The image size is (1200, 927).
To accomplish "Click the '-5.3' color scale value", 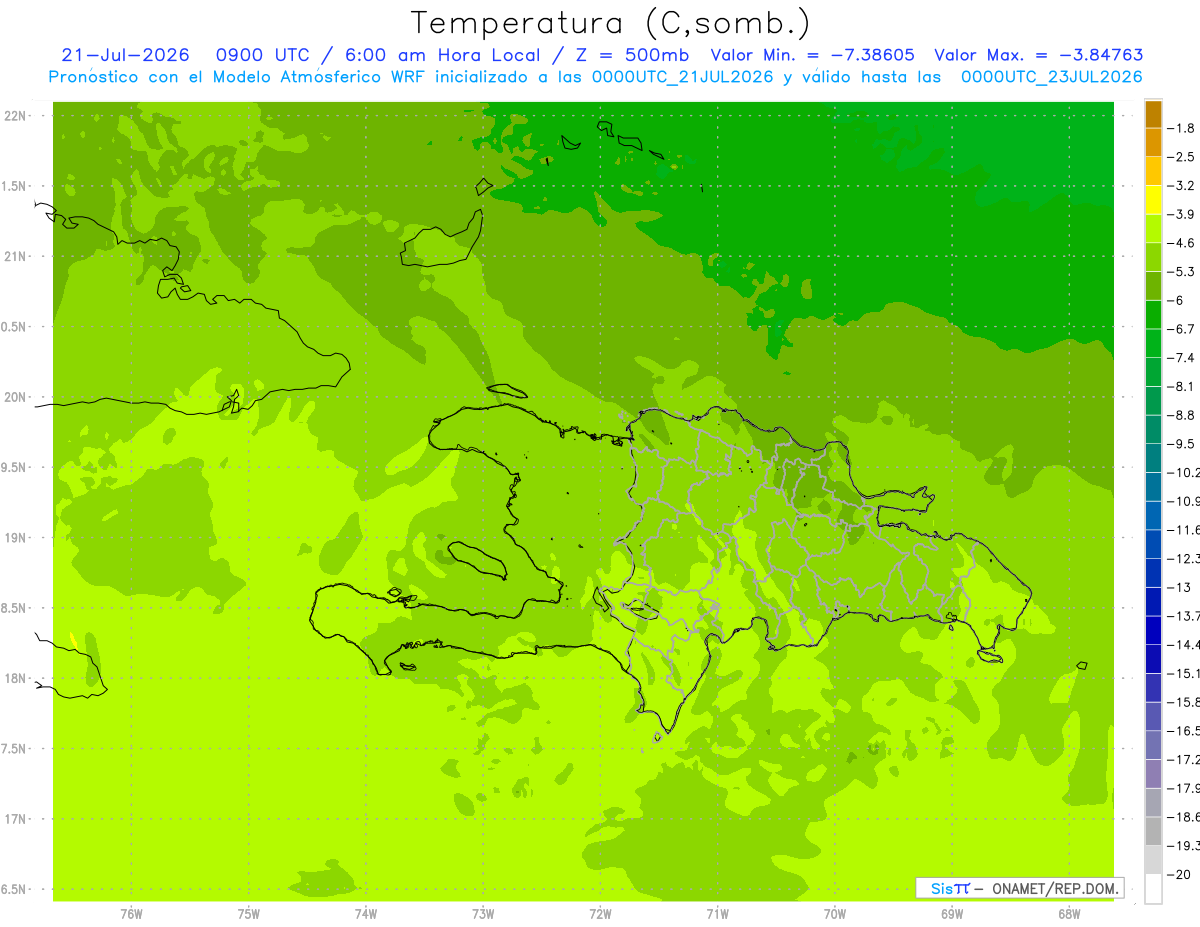I will tap(1181, 271).
